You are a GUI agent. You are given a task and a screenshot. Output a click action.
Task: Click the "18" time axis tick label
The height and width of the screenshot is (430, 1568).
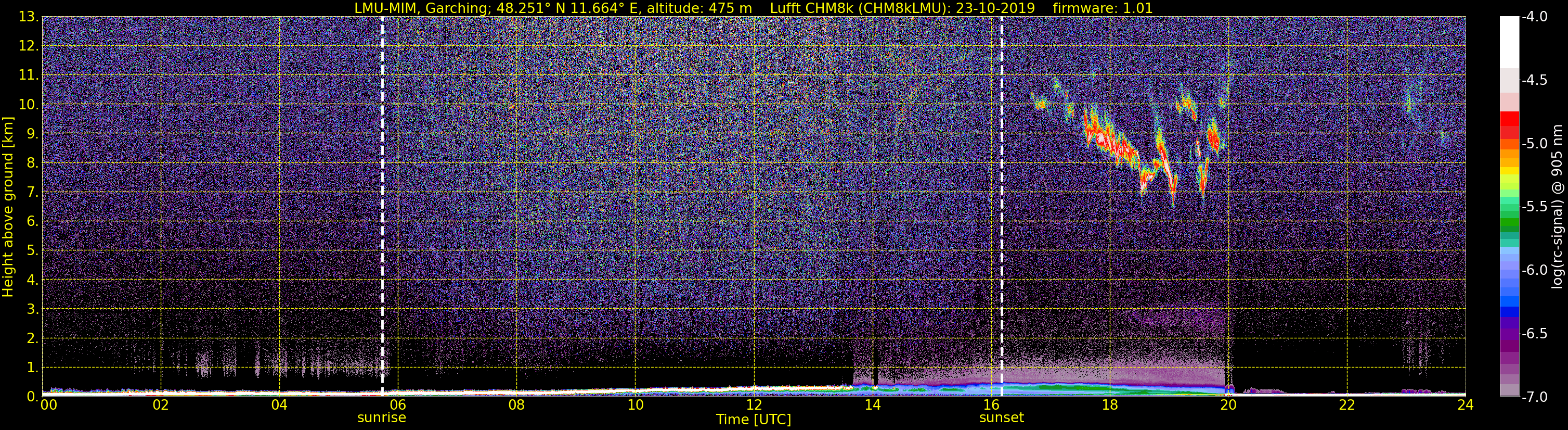[1110, 405]
